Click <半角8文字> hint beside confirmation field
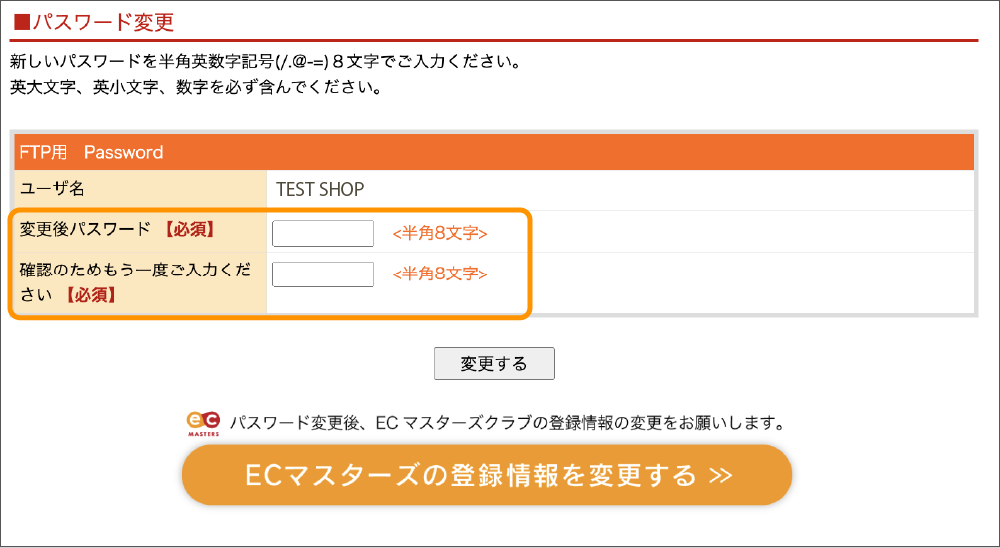Viewport: 1000px width, 548px height. [x=440, y=274]
